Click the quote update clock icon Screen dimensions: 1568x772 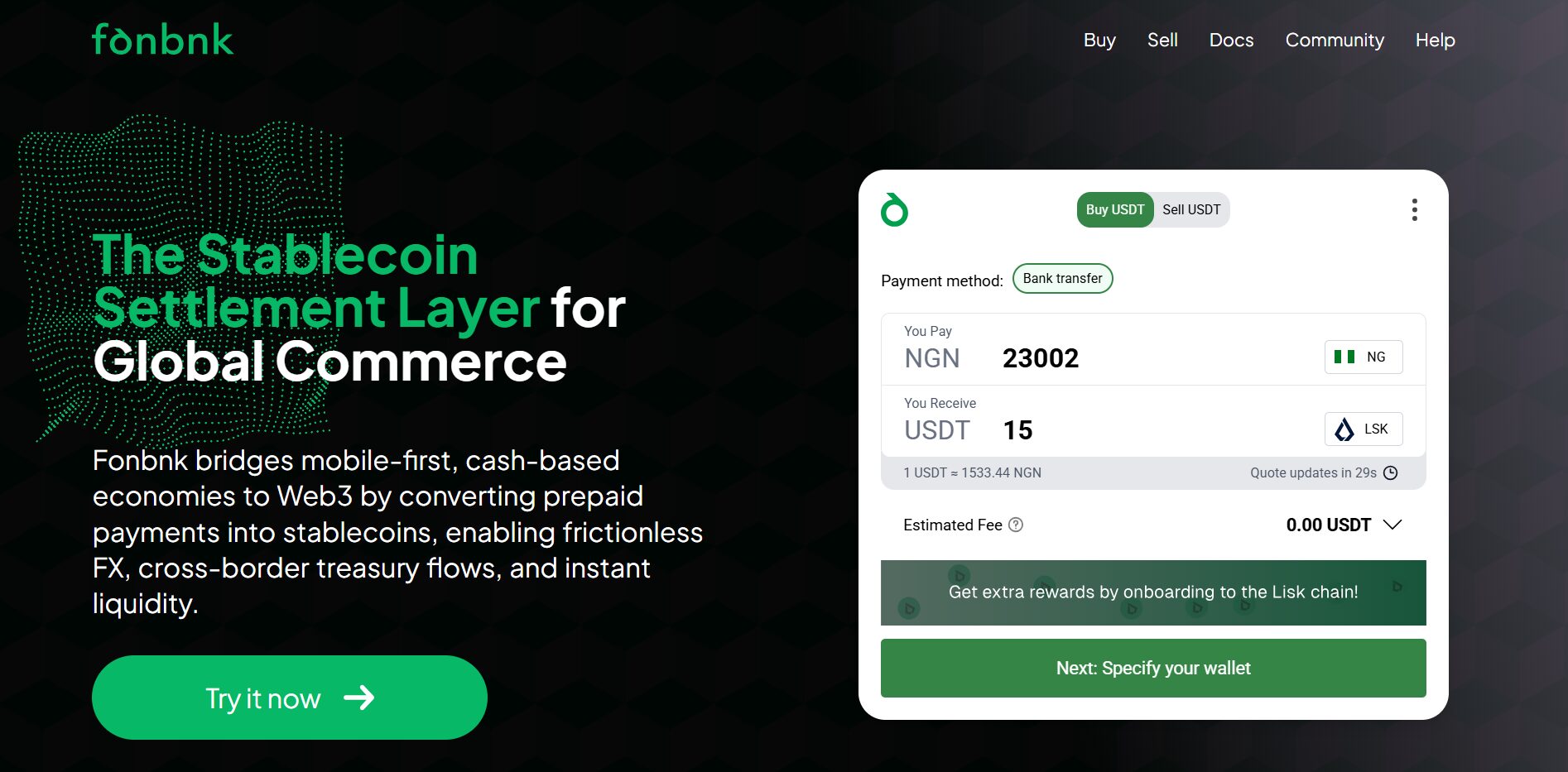tap(1391, 472)
